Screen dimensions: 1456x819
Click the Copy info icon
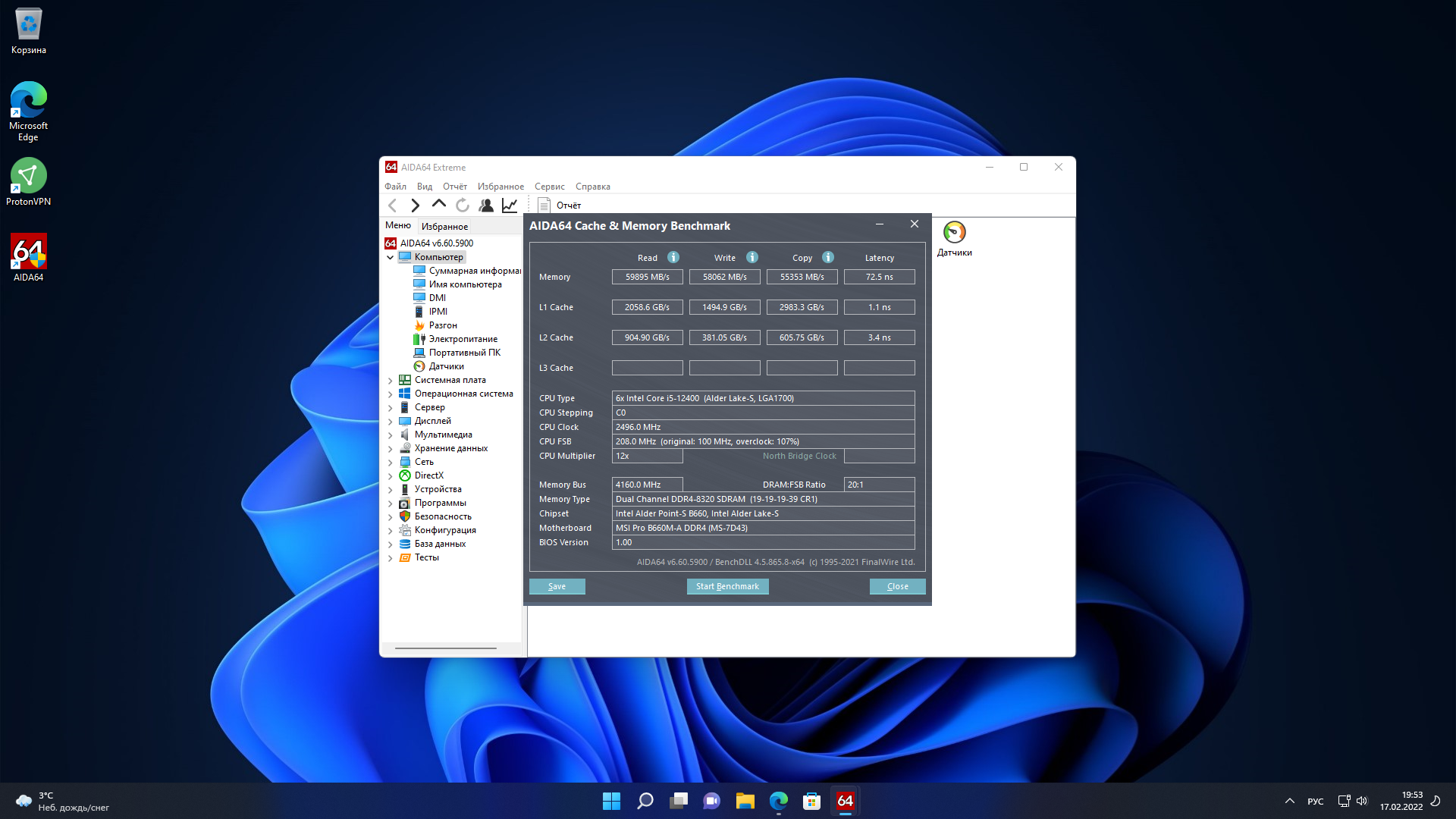(x=827, y=257)
